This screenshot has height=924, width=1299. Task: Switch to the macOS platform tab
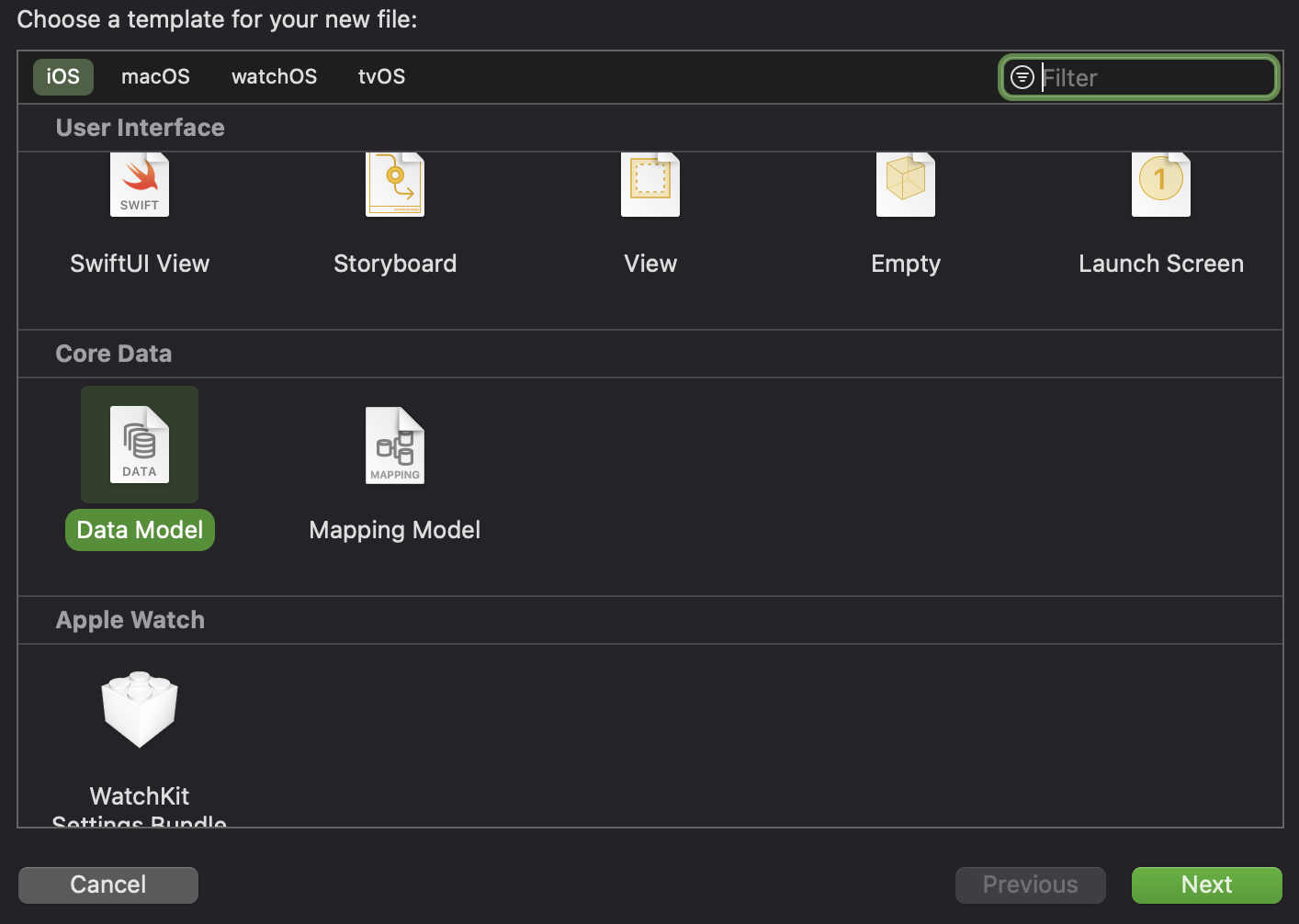[x=155, y=77]
